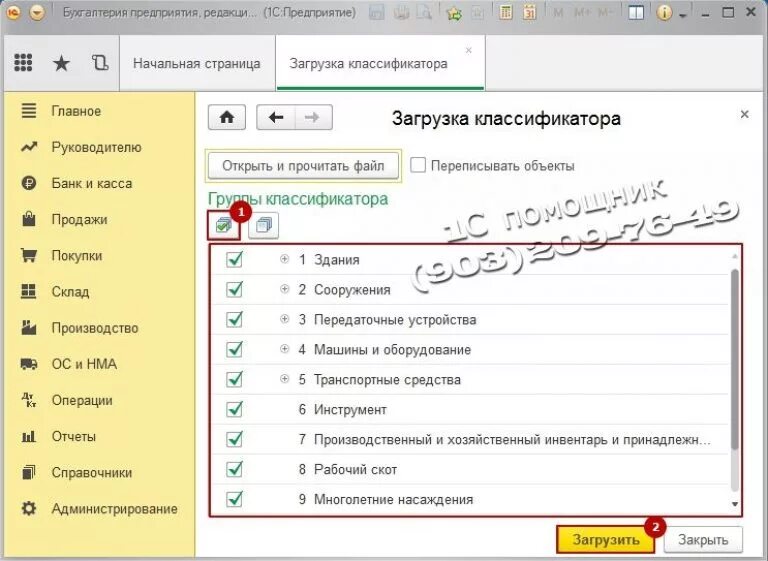Screen dimensions: 768x561
Task: Uncheck the 8 Рабочий скот checkbox
Action: pos(235,469)
